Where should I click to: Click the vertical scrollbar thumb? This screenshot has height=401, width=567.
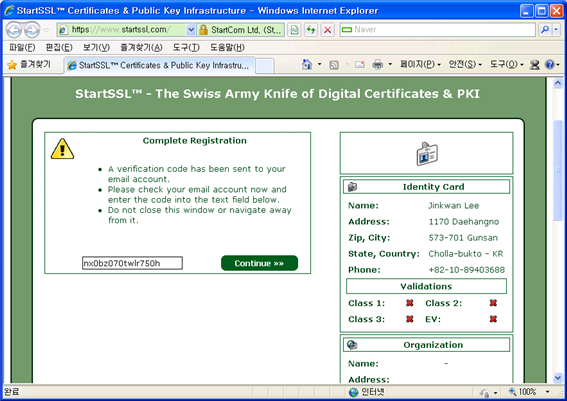[x=558, y=170]
